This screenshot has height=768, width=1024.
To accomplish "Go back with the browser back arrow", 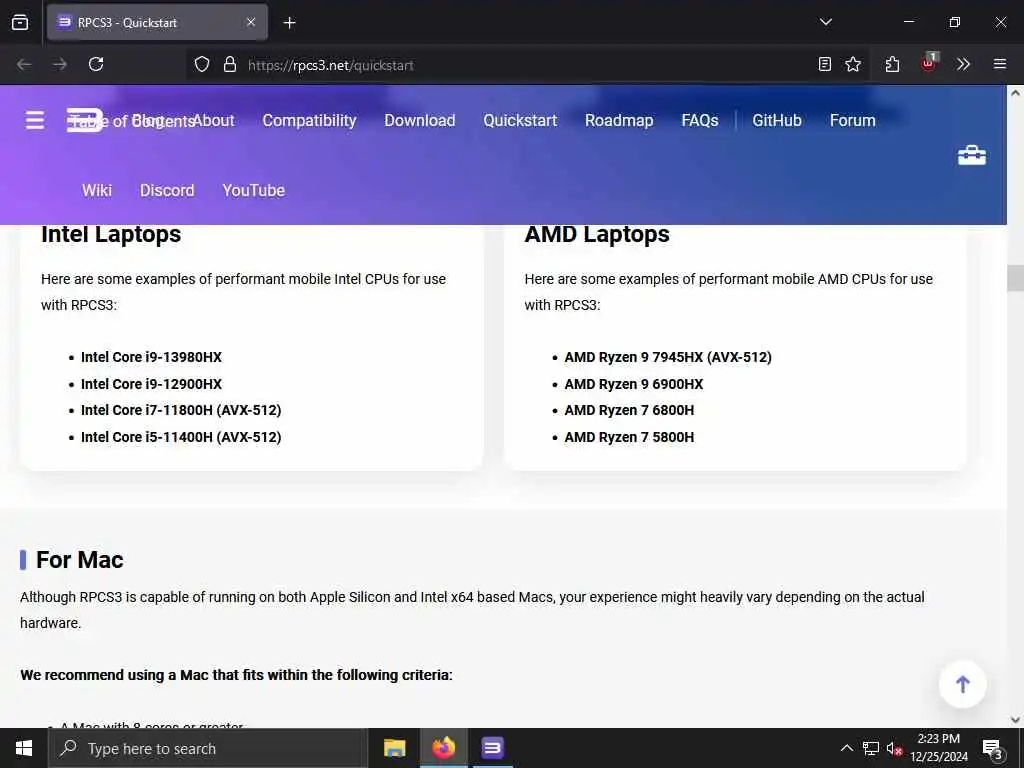I will 24,64.
